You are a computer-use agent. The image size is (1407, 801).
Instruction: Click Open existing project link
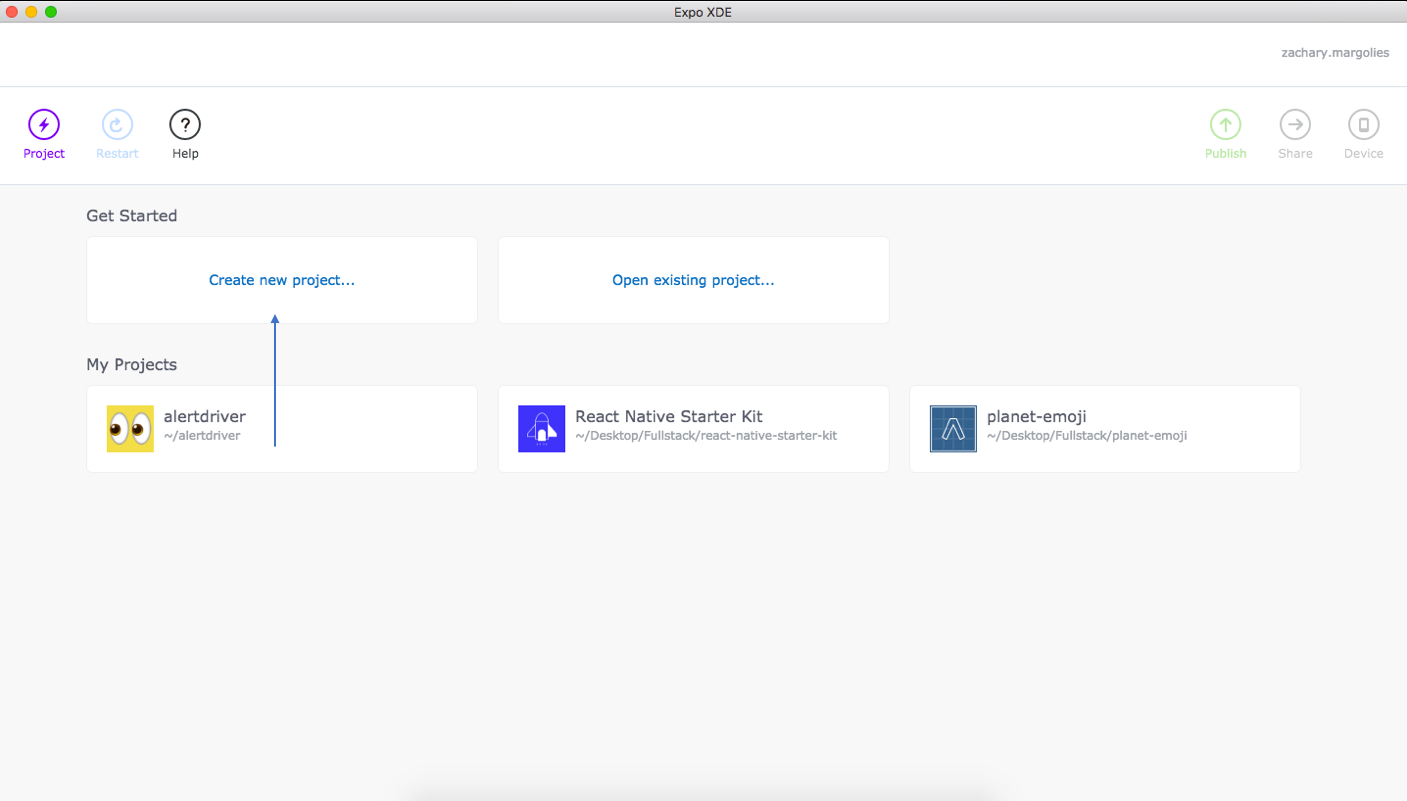click(693, 280)
